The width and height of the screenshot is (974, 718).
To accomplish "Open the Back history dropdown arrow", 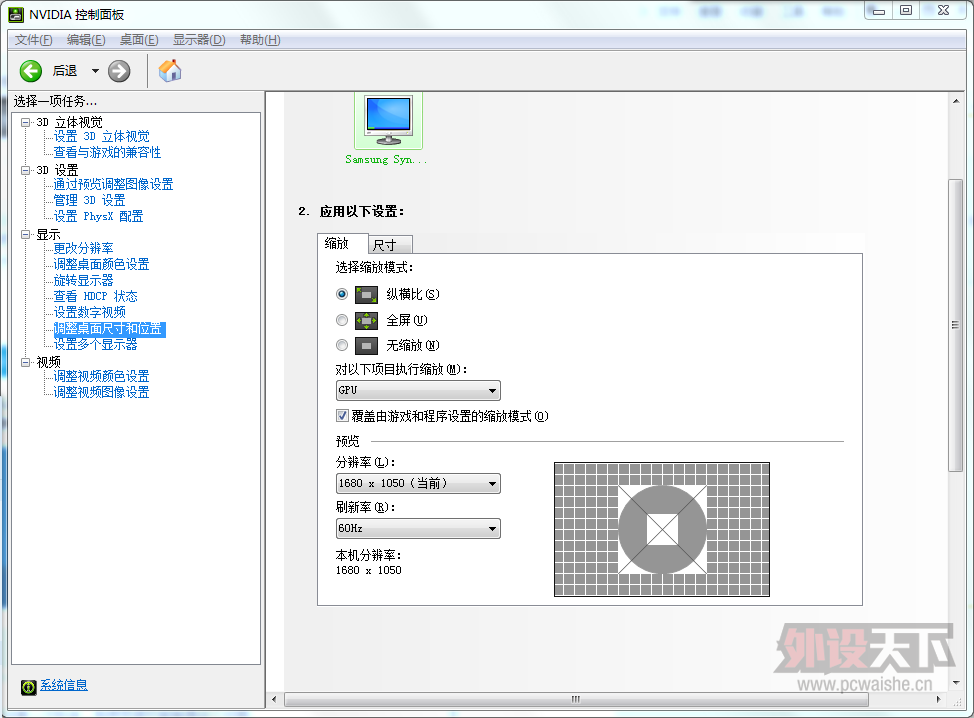I will 95,71.
